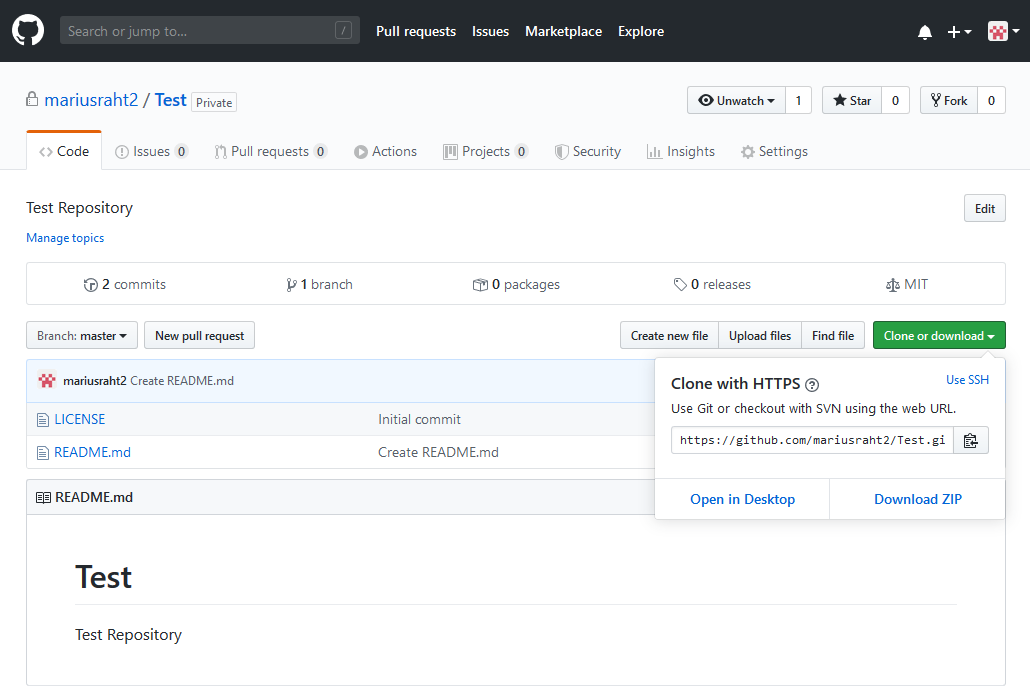The image size is (1030, 694).
Task: Open commit author mariusraht2 link
Action: pos(95,381)
